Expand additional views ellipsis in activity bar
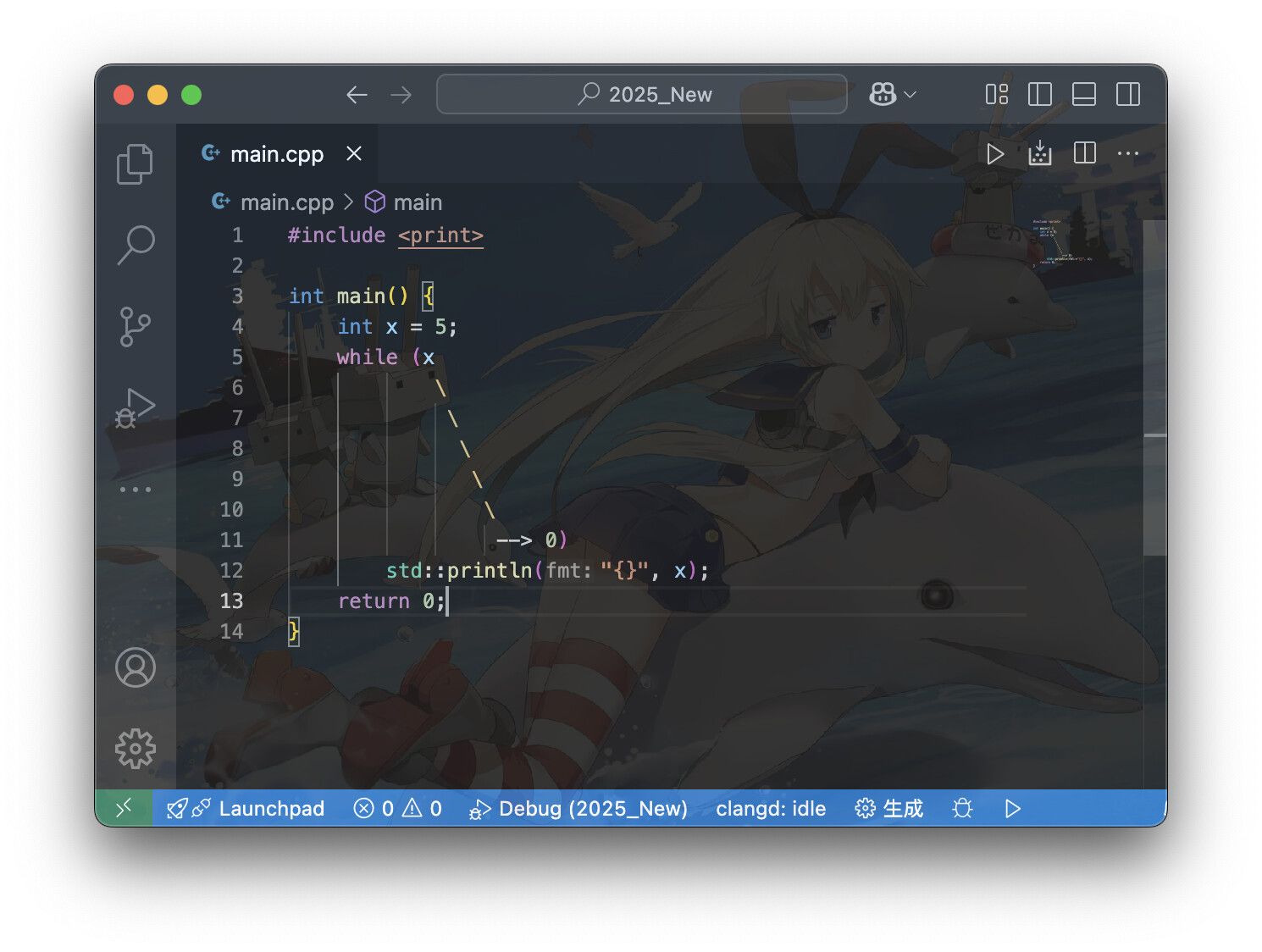 [x=135, y=490]
